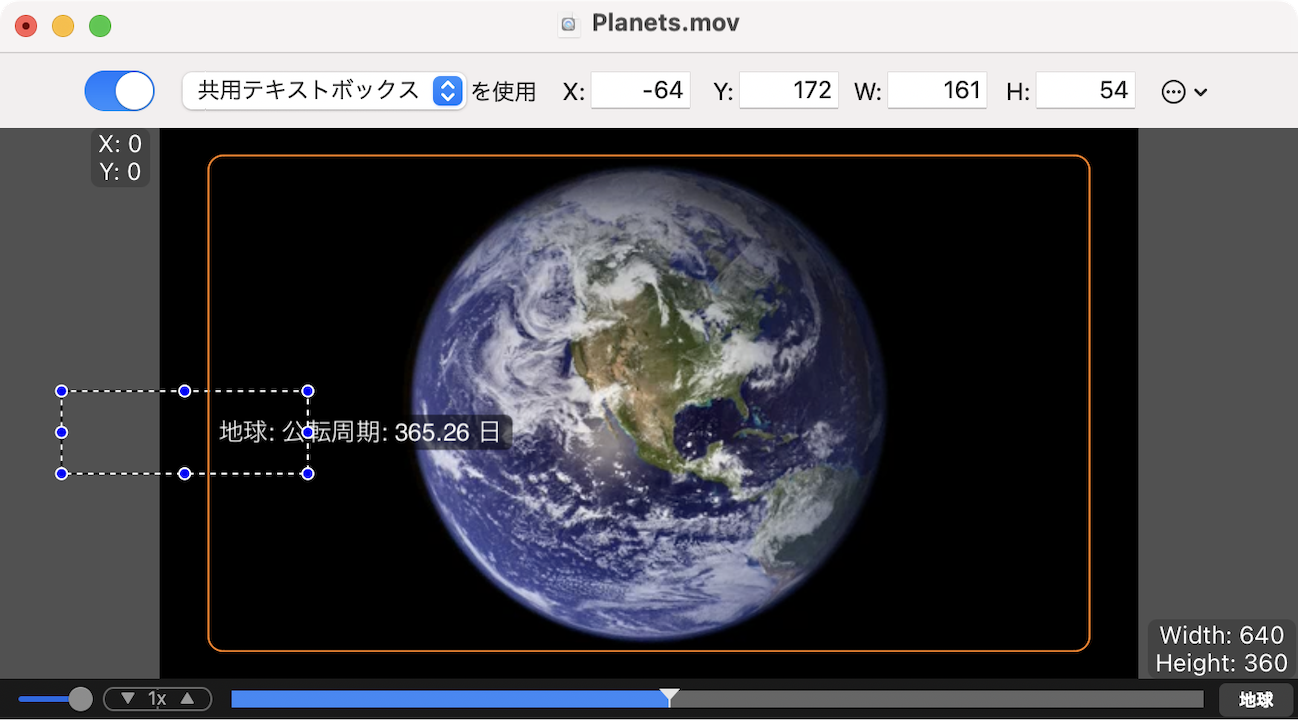The height and width of the screenshot is (720, 1298).
Task: Close the Planets.mov window with red button
Action: 26,26
